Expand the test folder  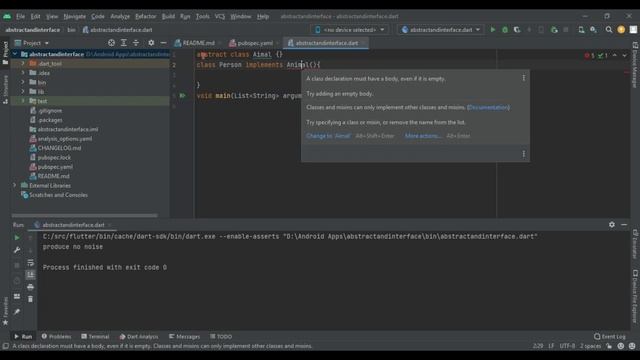pyautogui.click(x=23, y=101)
